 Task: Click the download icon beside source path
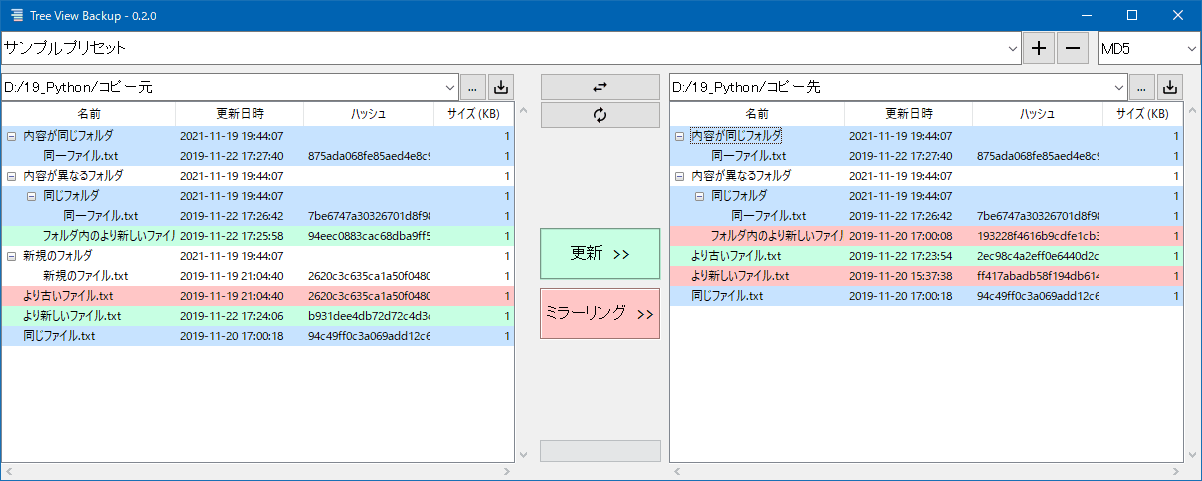coord(501,87)
